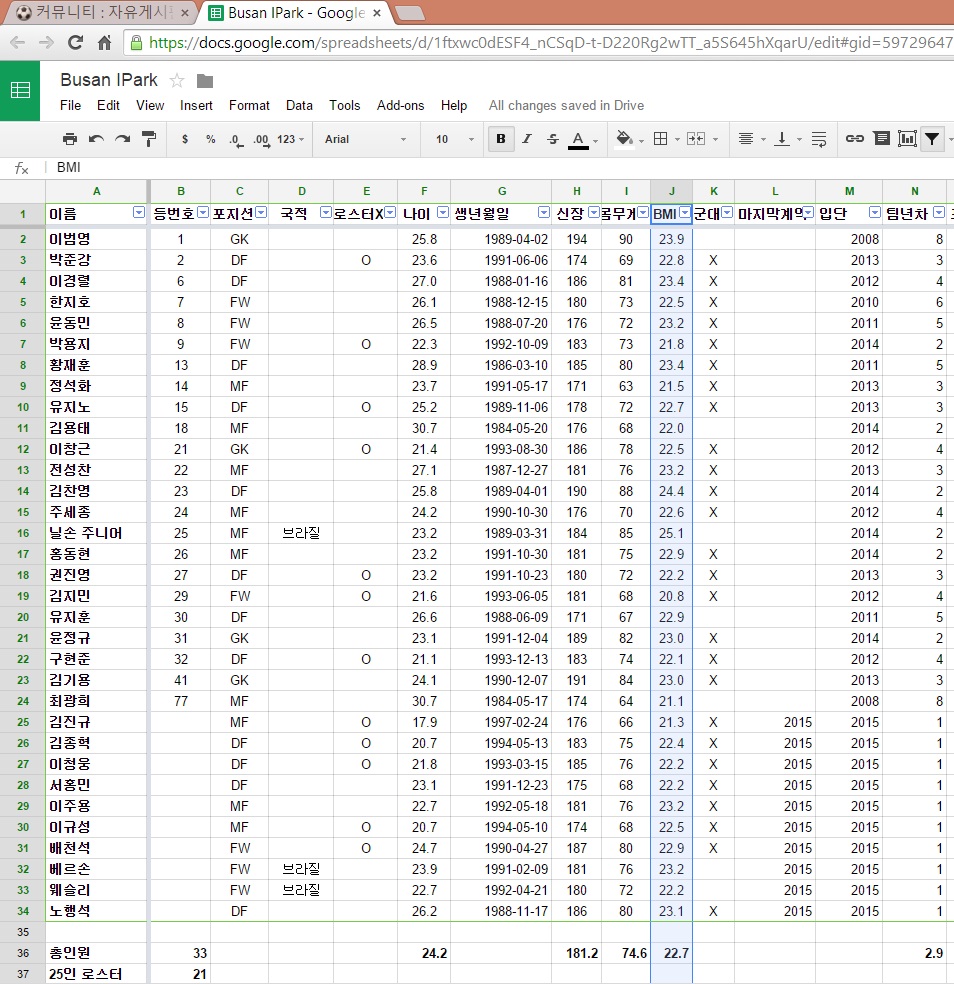
Task: Toggle strikethrough formatting
Action: [552, 139]
